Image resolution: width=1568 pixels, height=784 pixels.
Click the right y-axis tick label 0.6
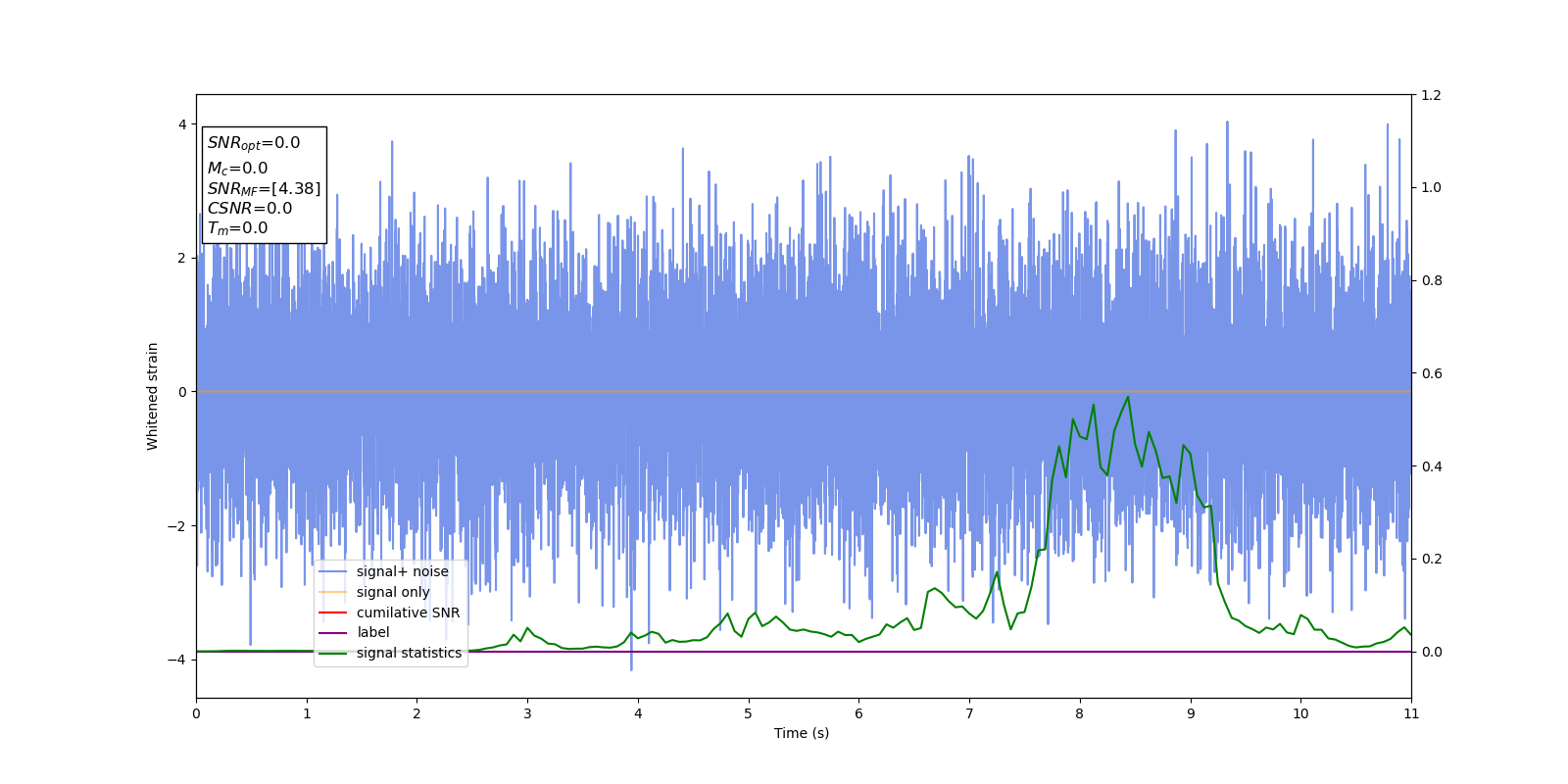point(1431,373)
